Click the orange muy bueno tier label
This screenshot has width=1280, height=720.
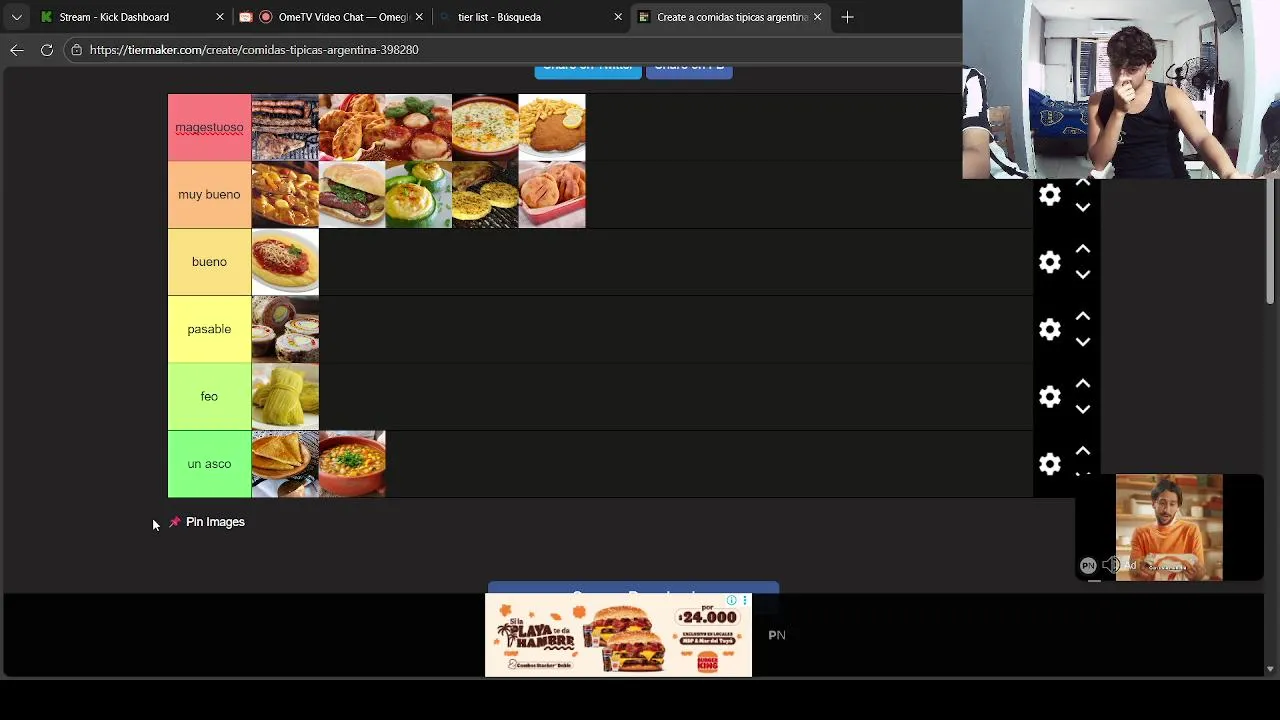209,195
